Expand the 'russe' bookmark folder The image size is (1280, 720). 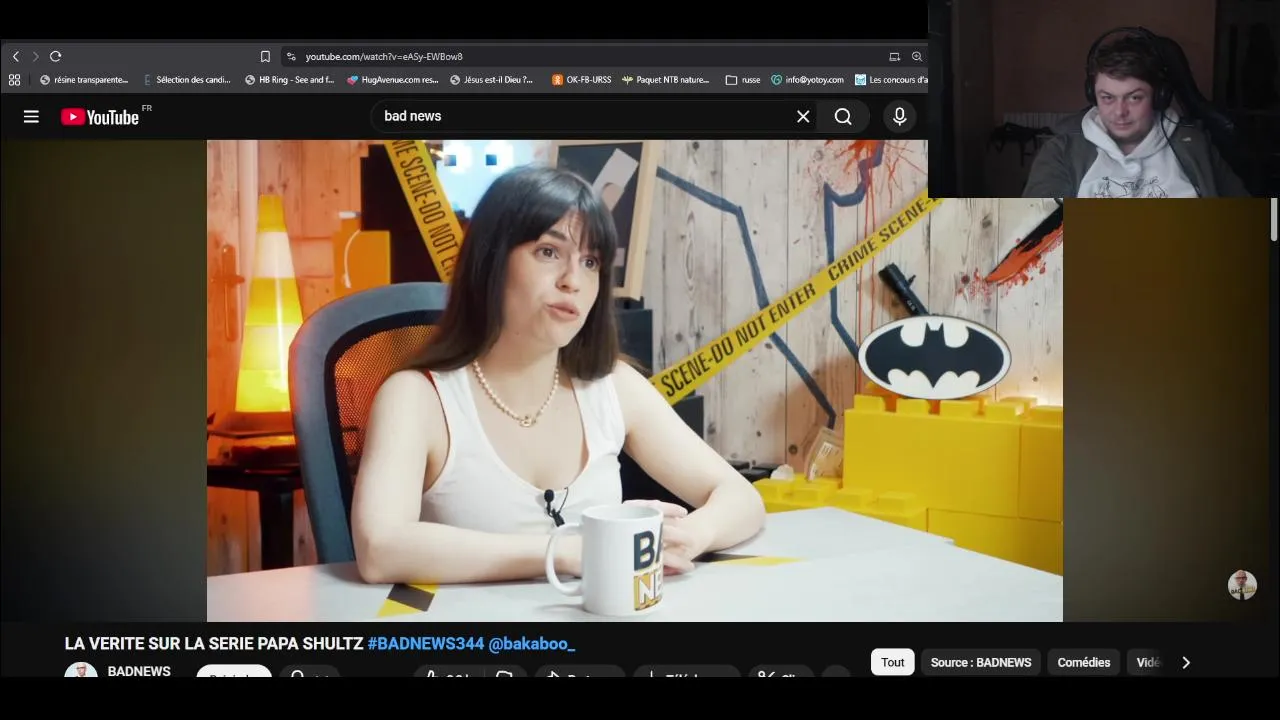(x=743, y=79)
